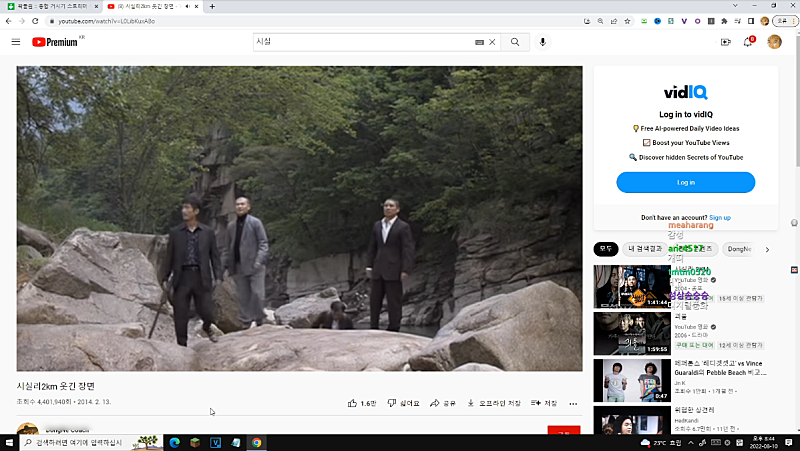Screen dimensions: 800x451
Task: Install page icon in address bar
Action: [x=587, y=21]
